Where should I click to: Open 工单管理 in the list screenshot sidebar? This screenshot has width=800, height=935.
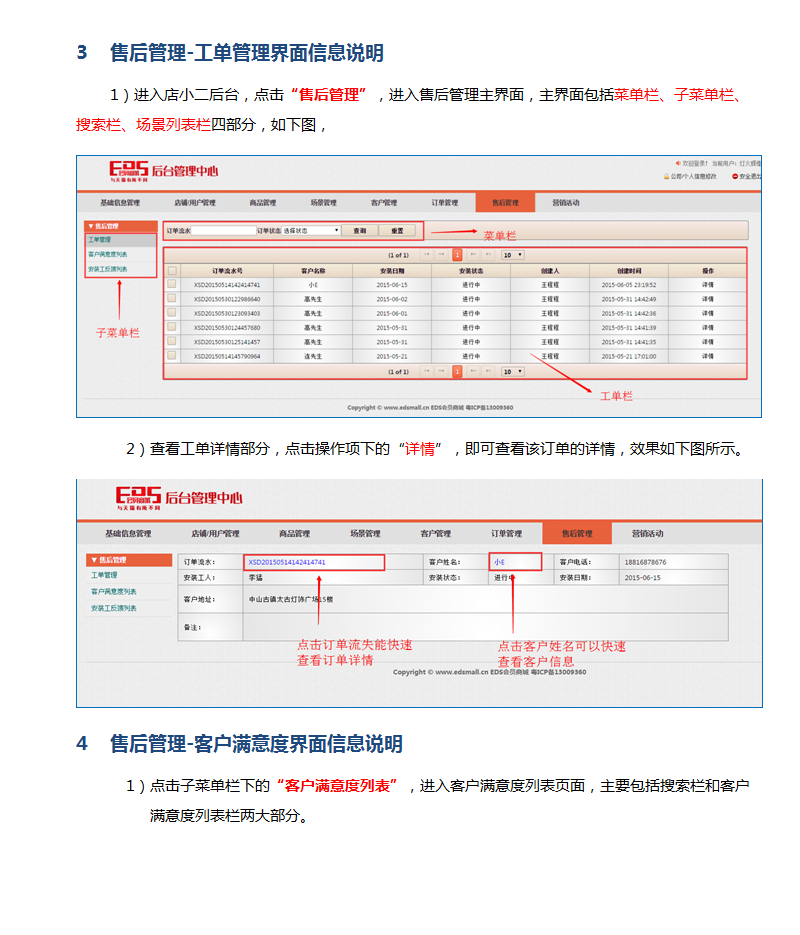tap(100, 240)
